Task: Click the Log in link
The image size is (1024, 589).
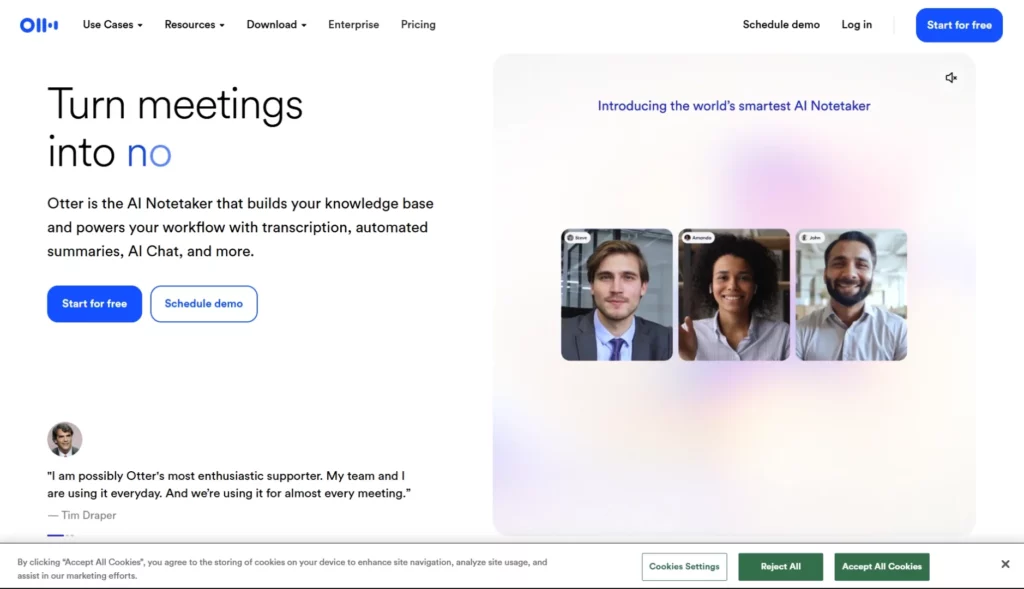Action: pyautogui.click(x=856, y=25)
